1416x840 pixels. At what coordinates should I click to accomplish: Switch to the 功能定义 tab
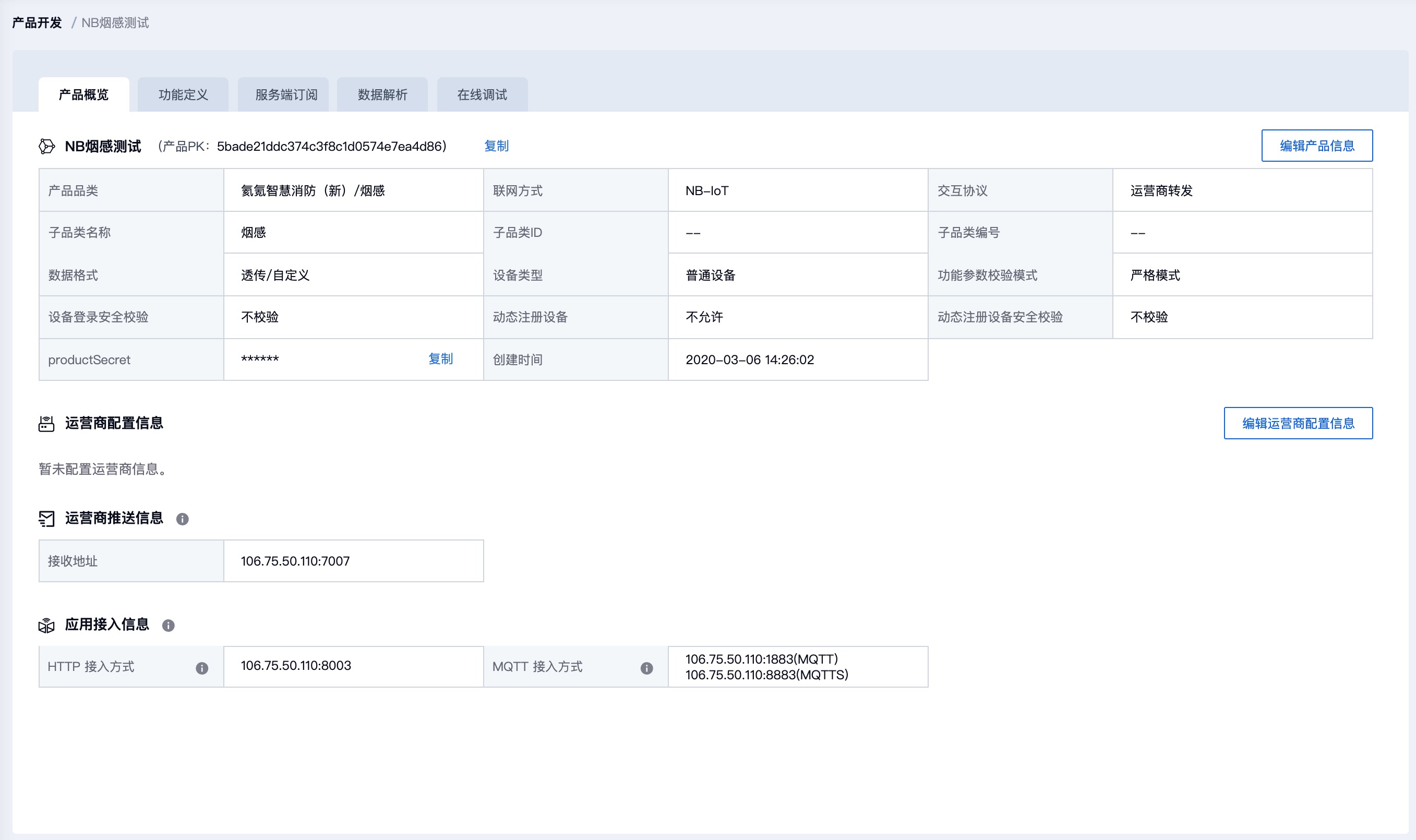pyautogui.click(x=183, y=94)
